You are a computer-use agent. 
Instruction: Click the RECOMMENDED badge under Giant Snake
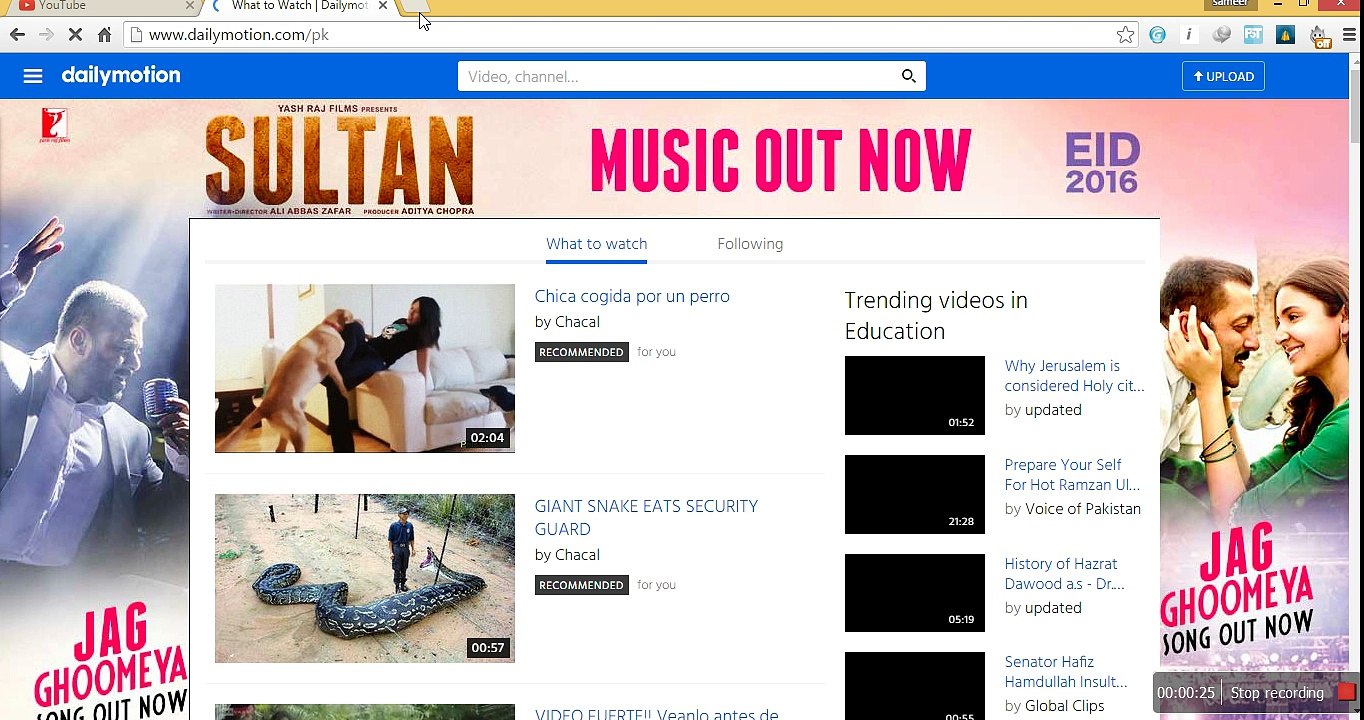pos(582,585)
